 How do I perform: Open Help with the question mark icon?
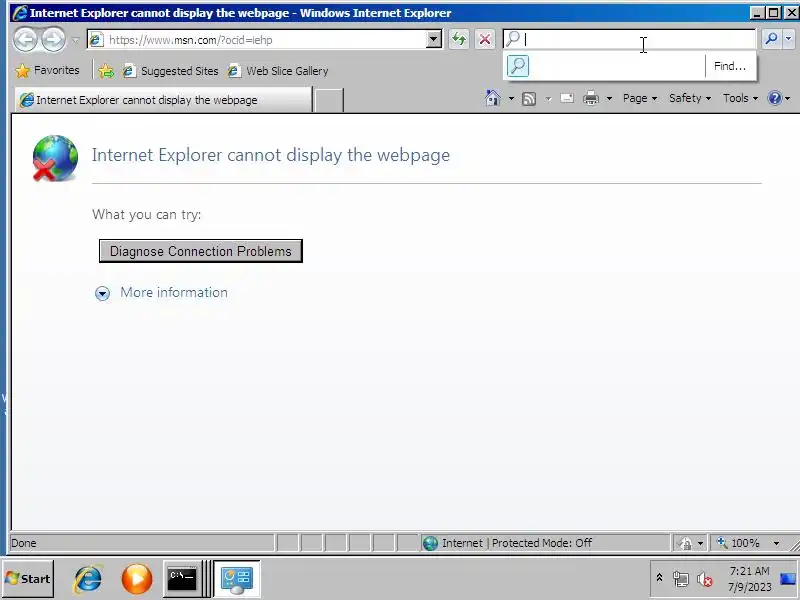pos(774,98)
